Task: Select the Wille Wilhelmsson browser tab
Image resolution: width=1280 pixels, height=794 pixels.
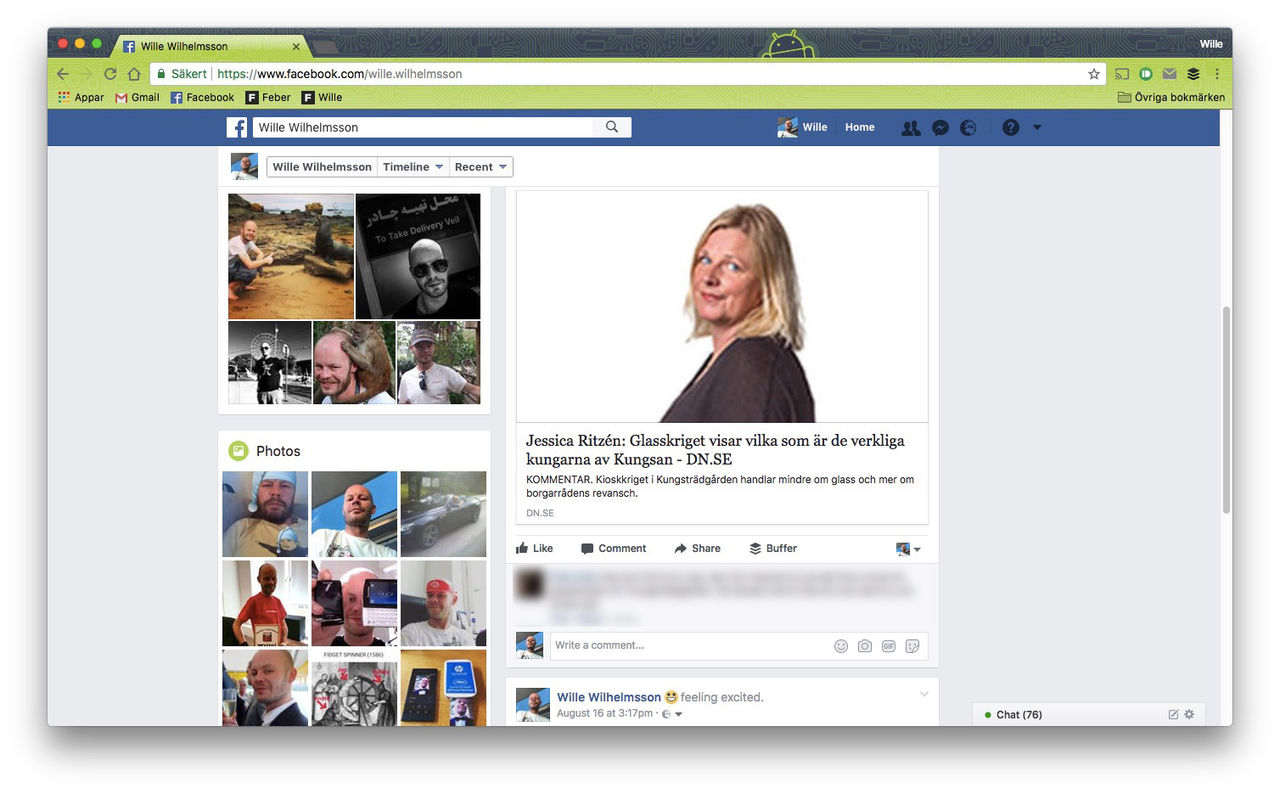Action: (x=212, y=46)
